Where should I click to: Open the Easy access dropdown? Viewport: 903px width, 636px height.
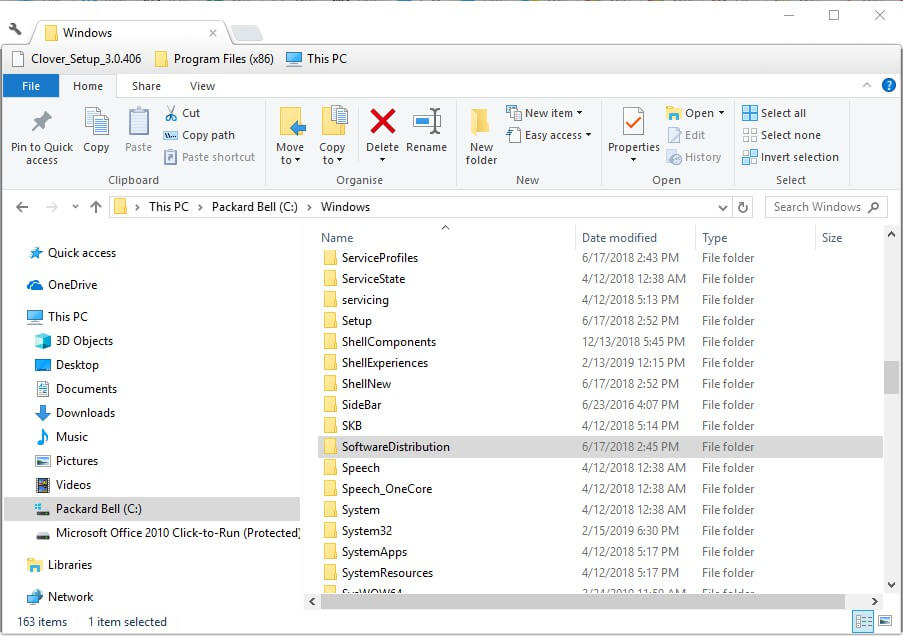pos(549,135)
